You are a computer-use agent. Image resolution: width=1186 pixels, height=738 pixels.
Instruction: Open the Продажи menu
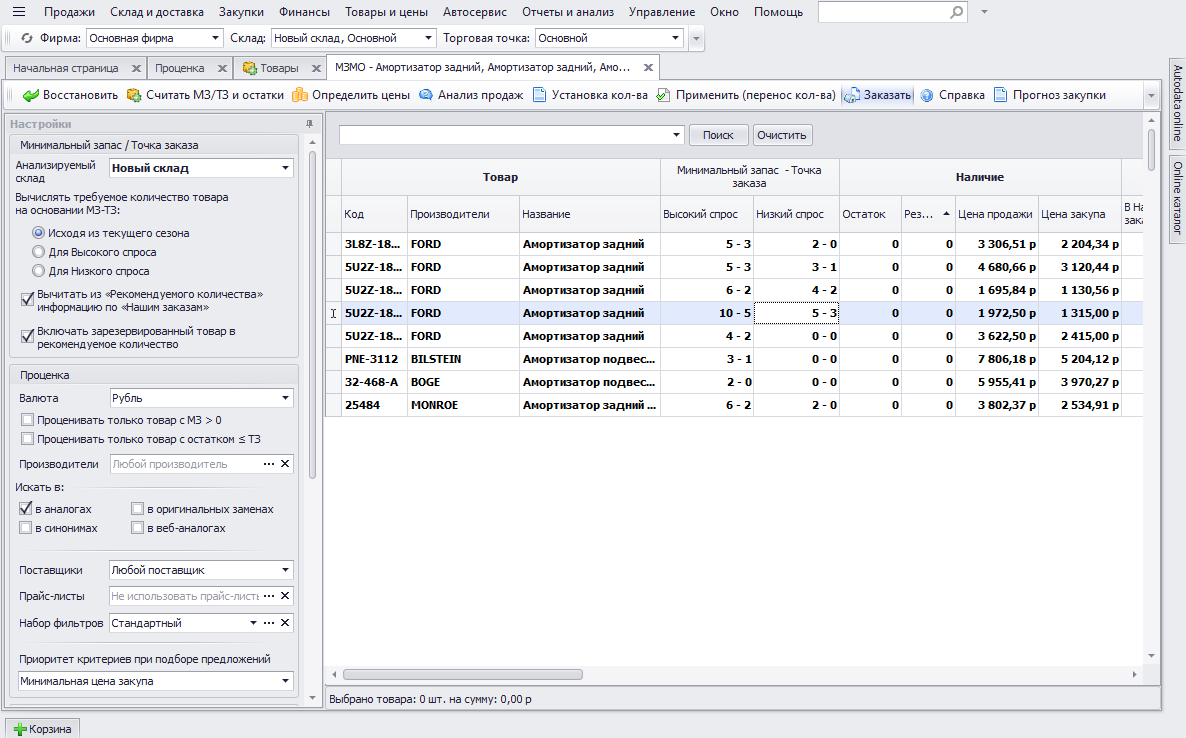point(70,12)
